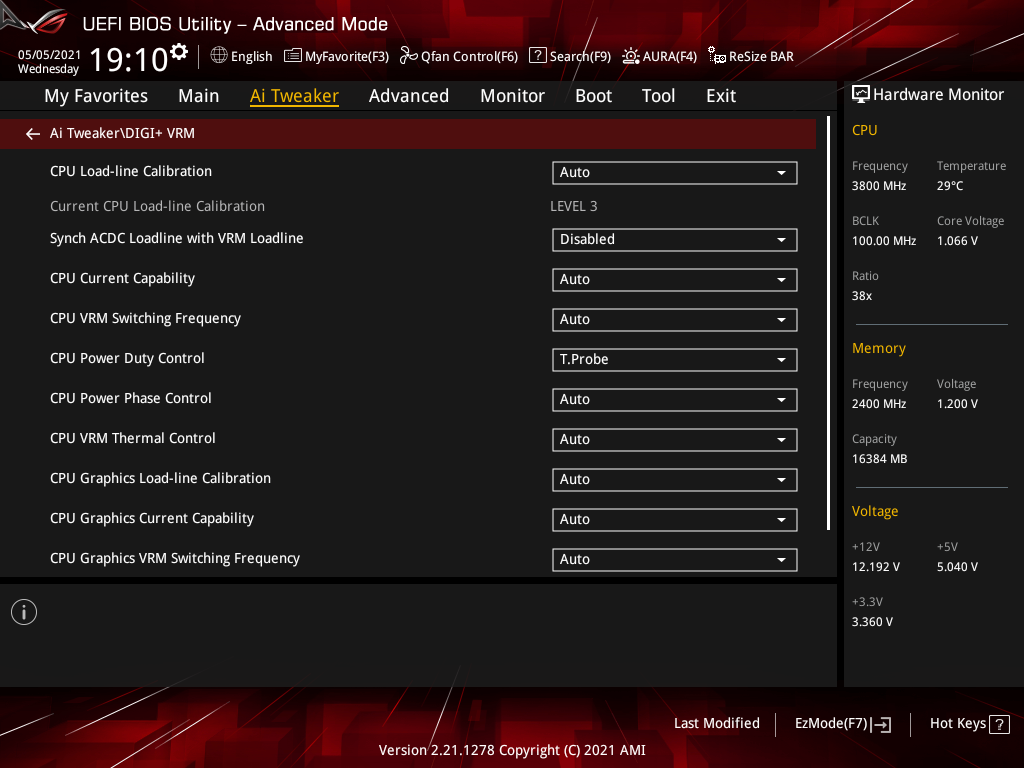This screenshot has width=1024, height=768.
Task: Open the Search question-mark icon
Action: (x=537, y=56)
